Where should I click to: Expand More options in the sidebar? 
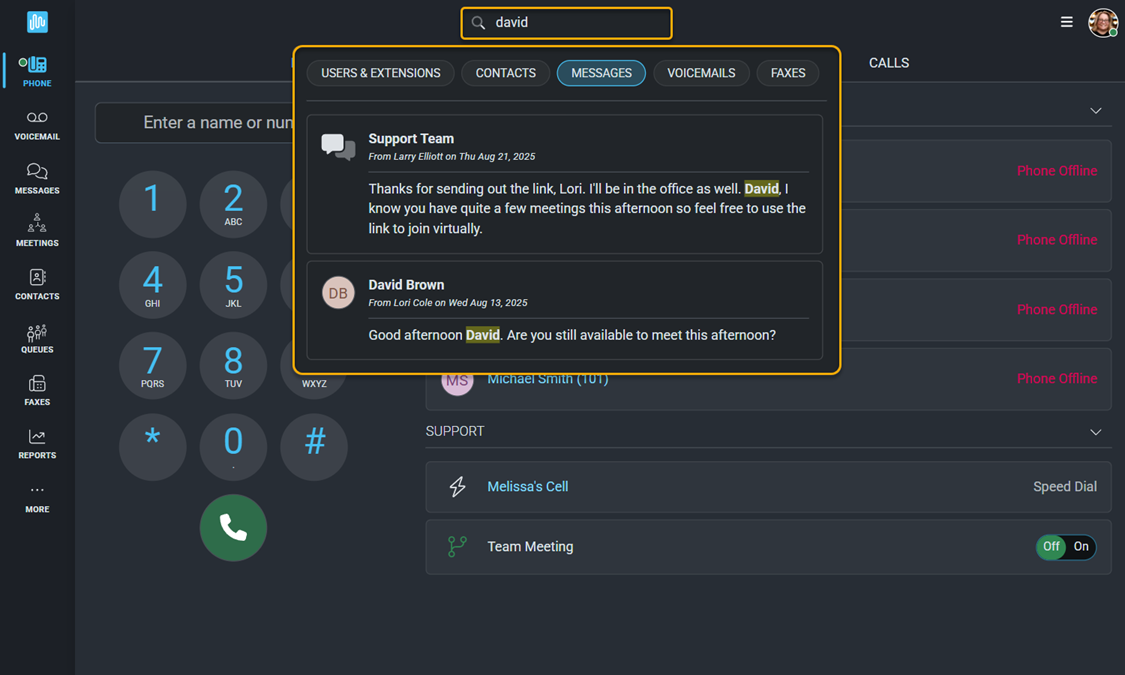click(x=37, y=497)
